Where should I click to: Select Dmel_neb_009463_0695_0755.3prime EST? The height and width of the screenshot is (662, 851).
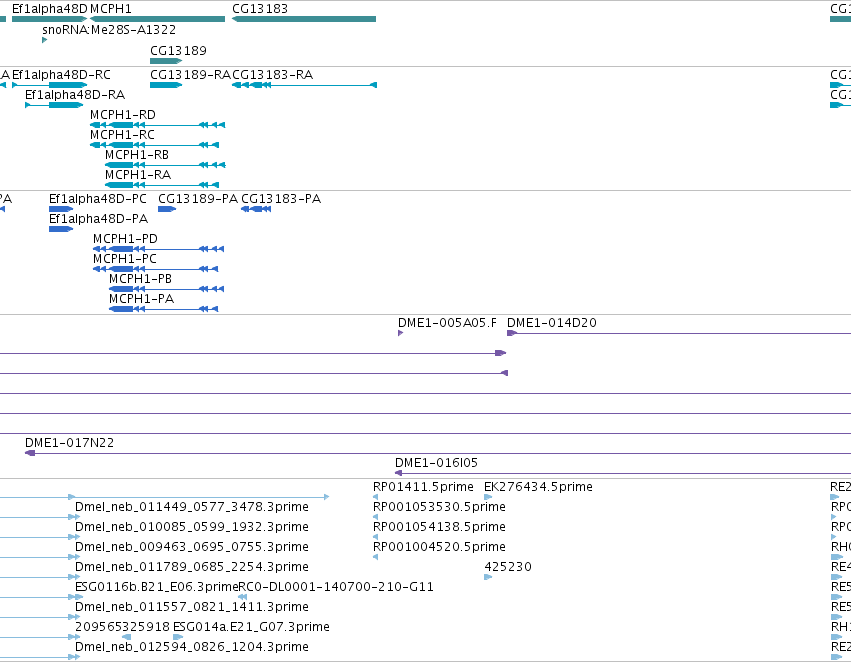pos(192,547)
